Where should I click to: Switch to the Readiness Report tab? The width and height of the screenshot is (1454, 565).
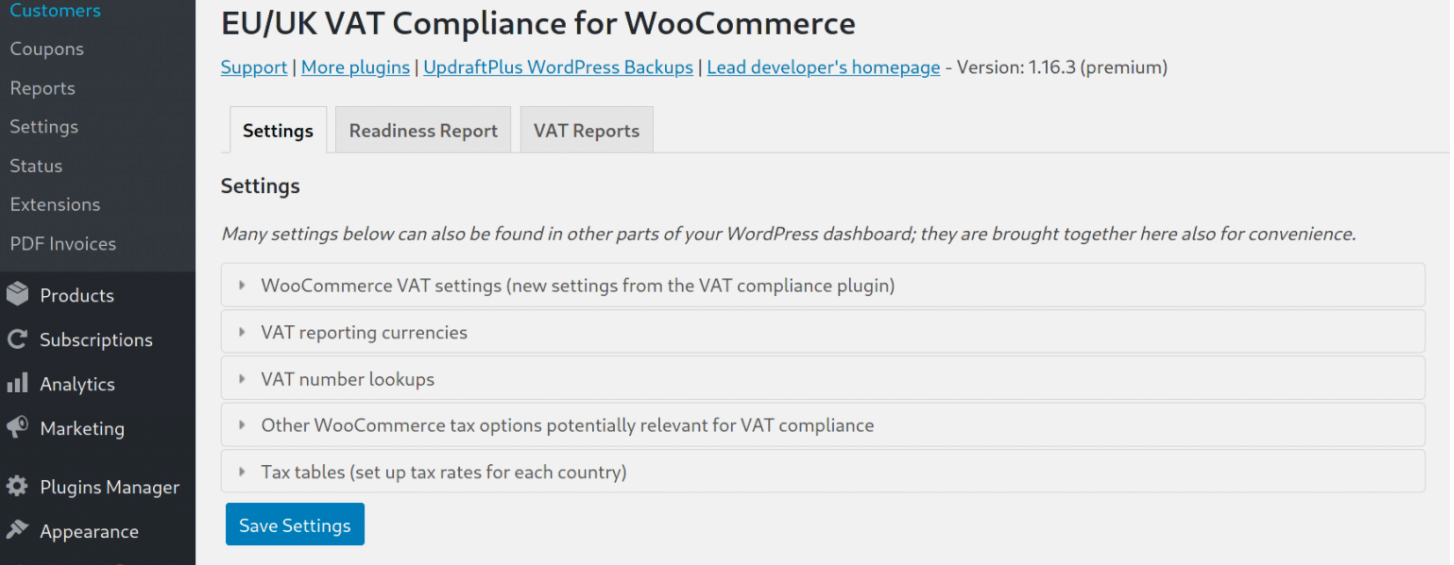coord(423,130)
